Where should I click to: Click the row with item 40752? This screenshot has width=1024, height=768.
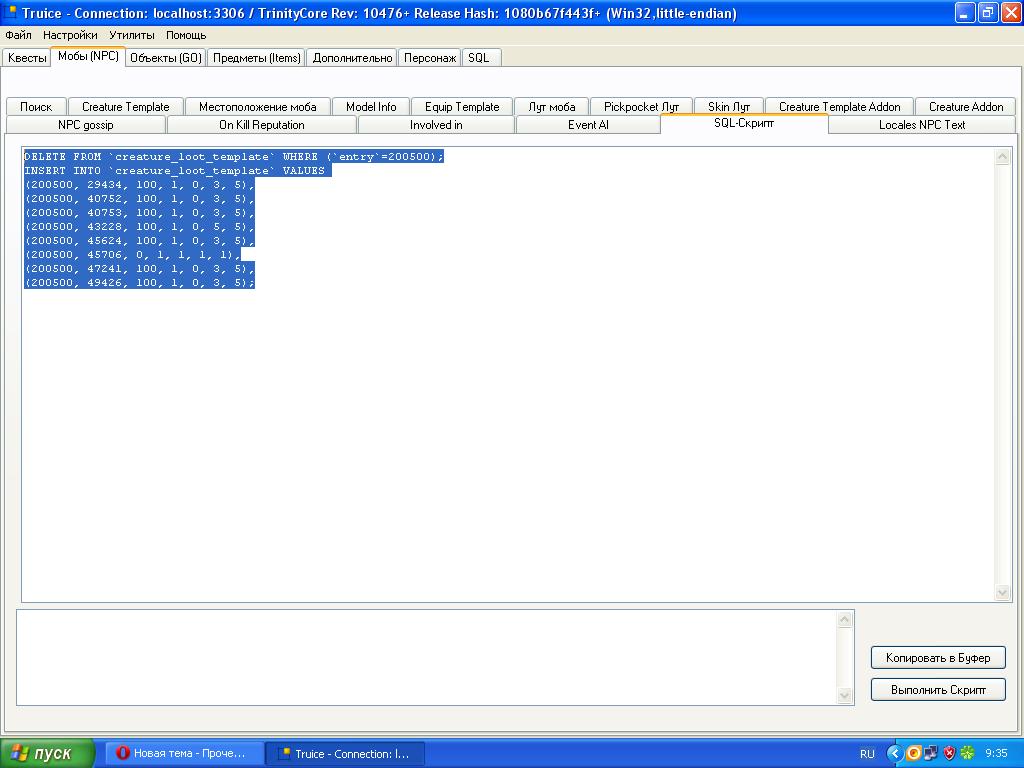pos(139,199)
